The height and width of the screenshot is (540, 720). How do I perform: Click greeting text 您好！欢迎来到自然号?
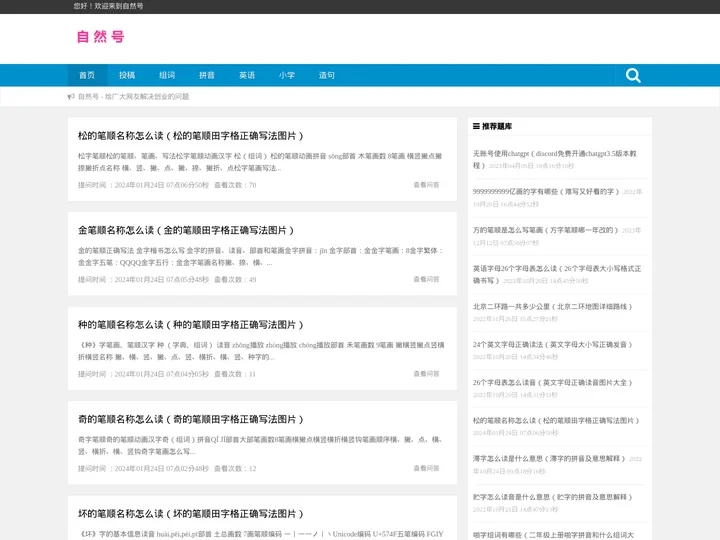[x=108, y=6]
